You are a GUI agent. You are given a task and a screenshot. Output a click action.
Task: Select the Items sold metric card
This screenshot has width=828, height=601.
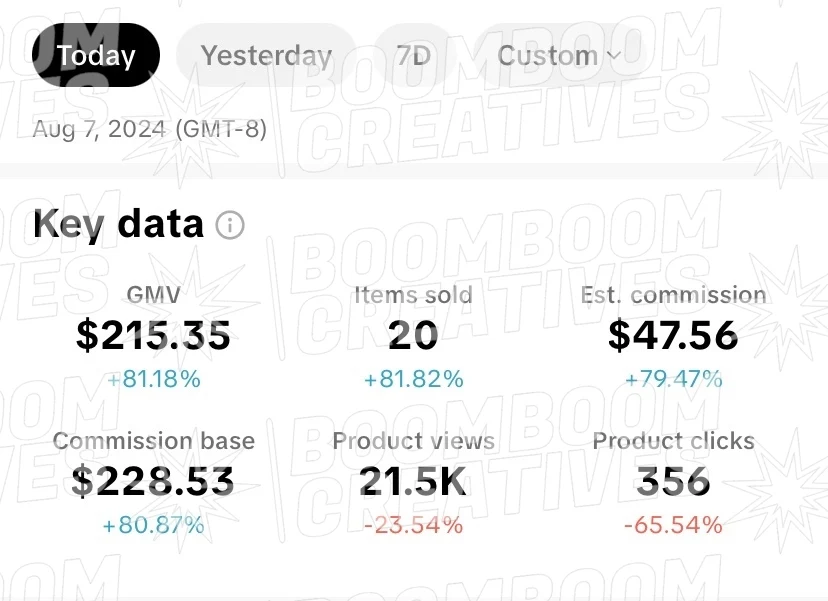(x=413, y=337)
